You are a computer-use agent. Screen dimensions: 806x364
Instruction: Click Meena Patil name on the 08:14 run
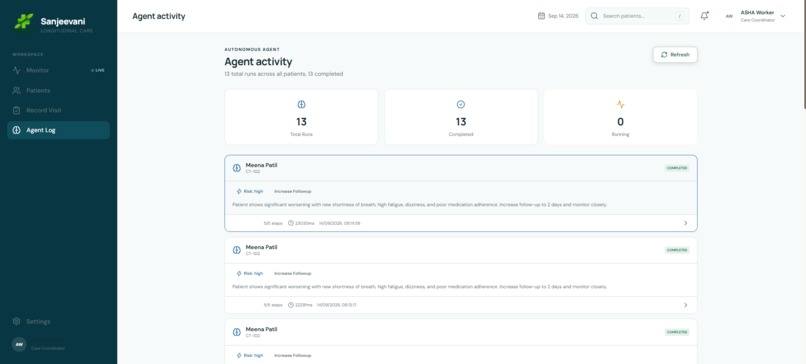tap(261, 165)
